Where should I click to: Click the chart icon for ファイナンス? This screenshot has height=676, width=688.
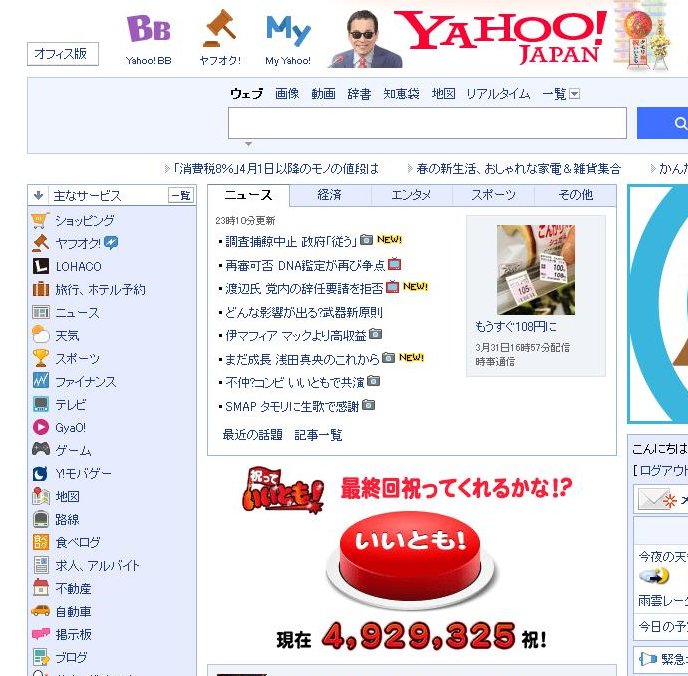(x=40, y=381)
